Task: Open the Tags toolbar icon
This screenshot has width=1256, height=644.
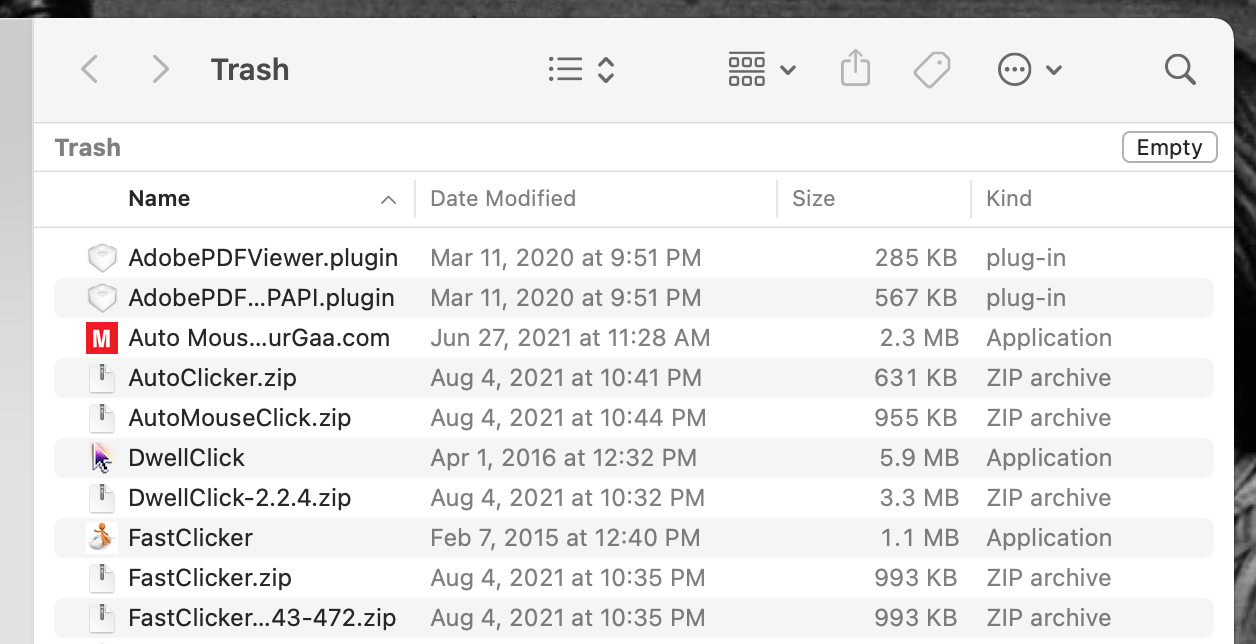Action: coord(931,68)
